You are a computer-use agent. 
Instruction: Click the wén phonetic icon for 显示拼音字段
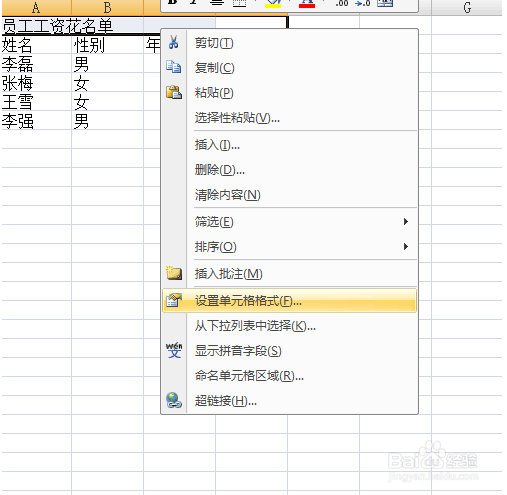pos(174,350)
